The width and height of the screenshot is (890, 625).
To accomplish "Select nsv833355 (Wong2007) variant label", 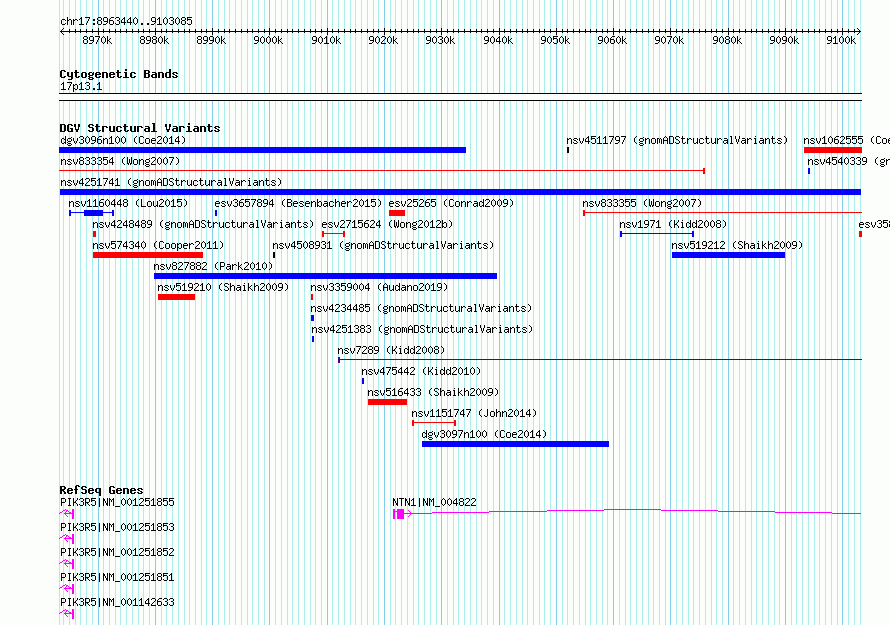I will [x=642, y=203].
